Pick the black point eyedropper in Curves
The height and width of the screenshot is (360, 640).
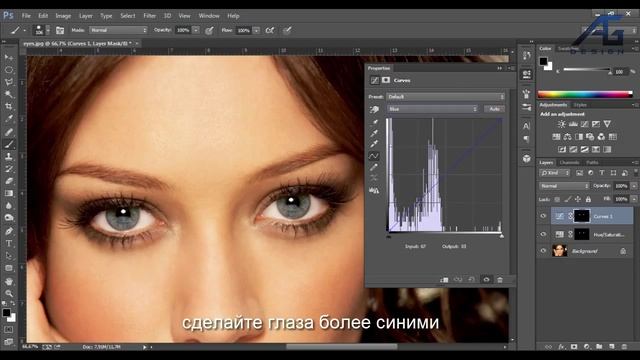[x=374, y=122]
